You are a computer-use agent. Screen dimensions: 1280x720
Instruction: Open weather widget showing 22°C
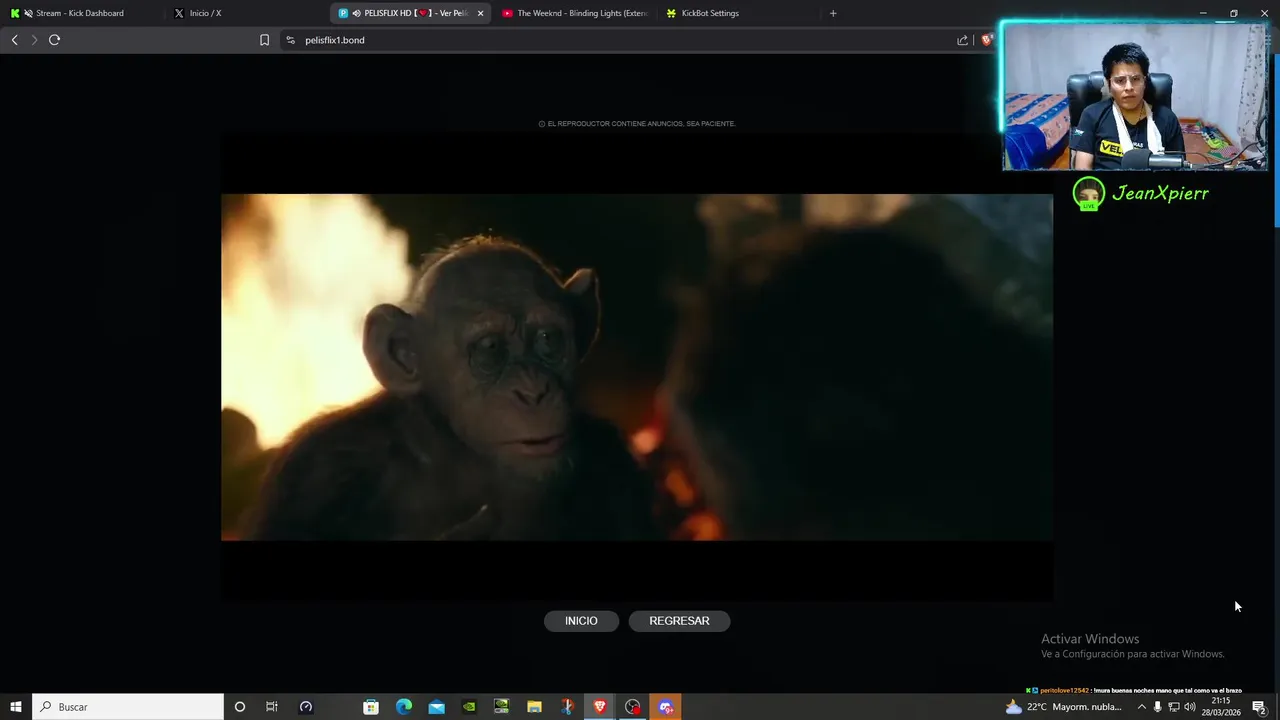(1066, 706)
